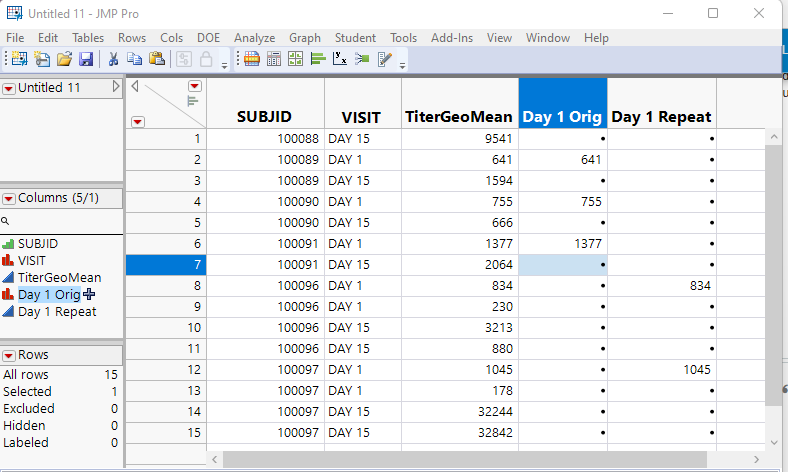Open the Rows panel red triangle menu

click(x=9, y=356)
